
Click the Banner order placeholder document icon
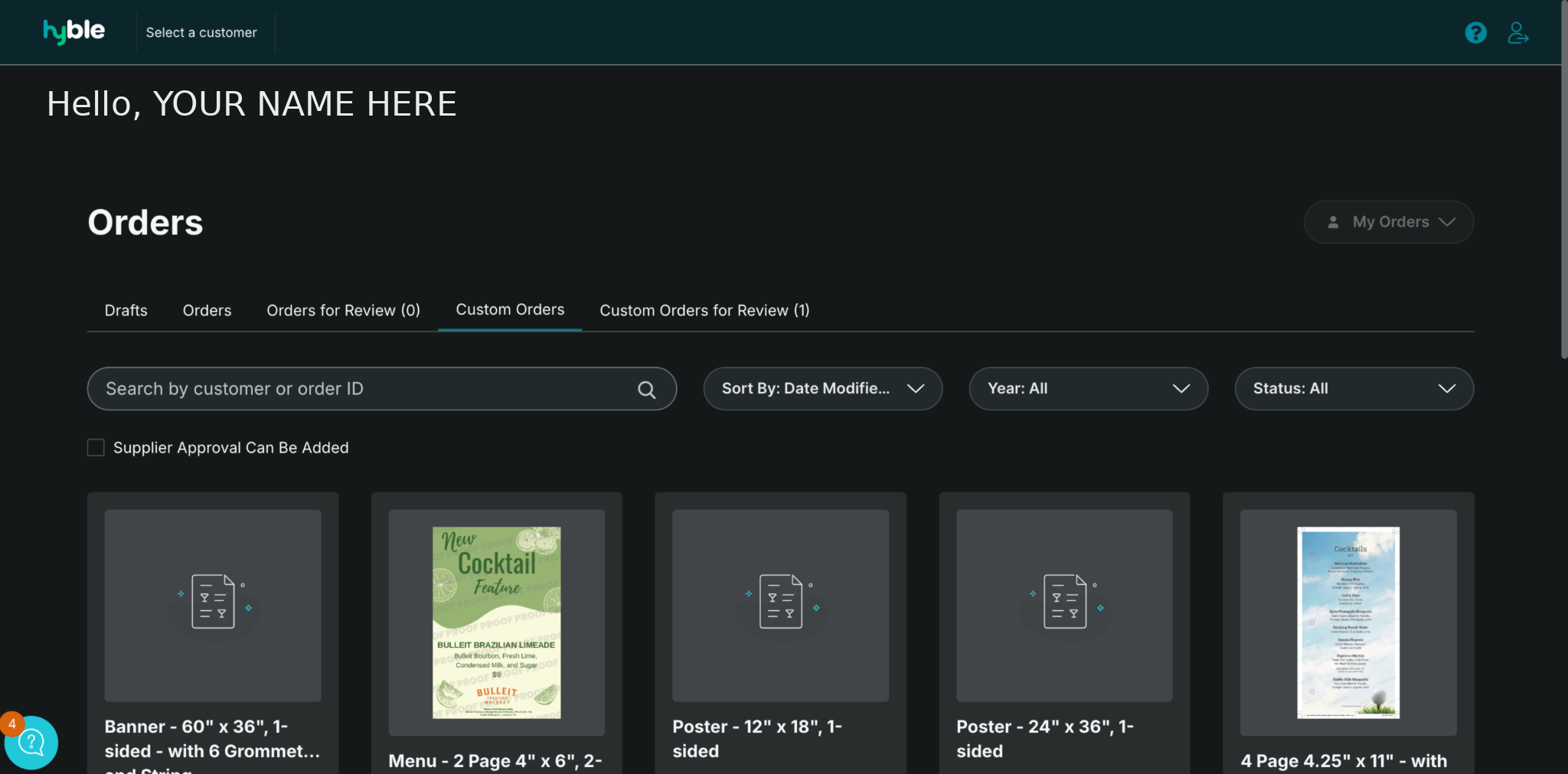tap(213, 602)
